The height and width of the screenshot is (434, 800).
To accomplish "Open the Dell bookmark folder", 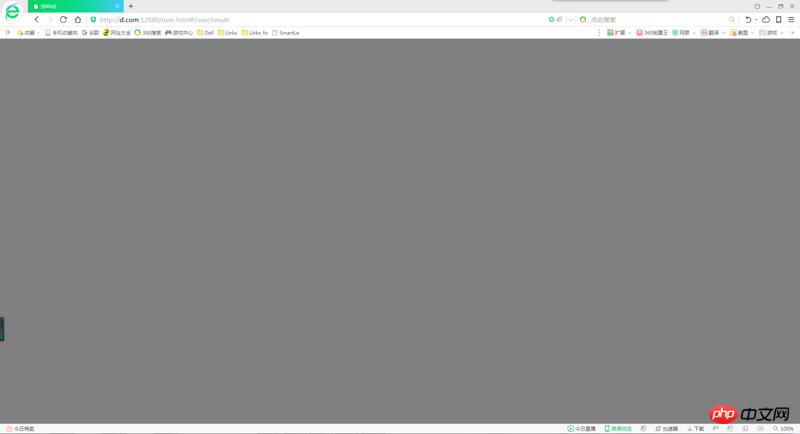I will (205, 32).
